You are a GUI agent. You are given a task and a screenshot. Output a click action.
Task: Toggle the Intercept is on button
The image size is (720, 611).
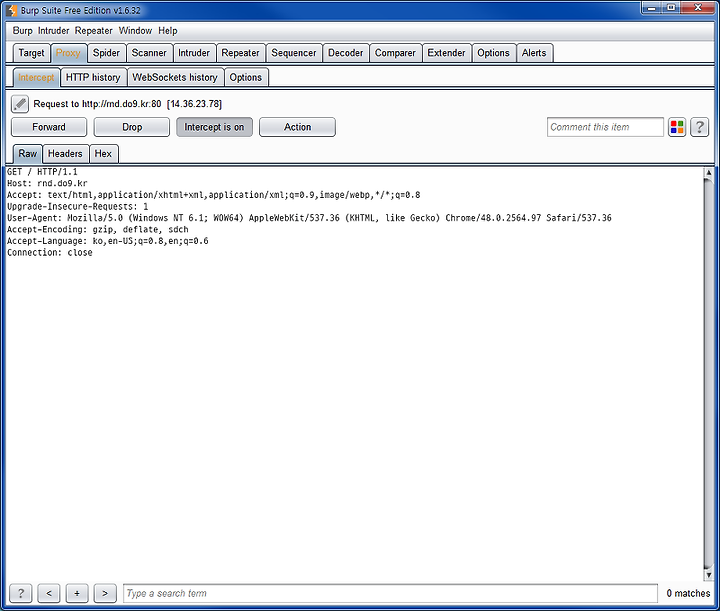214,127
